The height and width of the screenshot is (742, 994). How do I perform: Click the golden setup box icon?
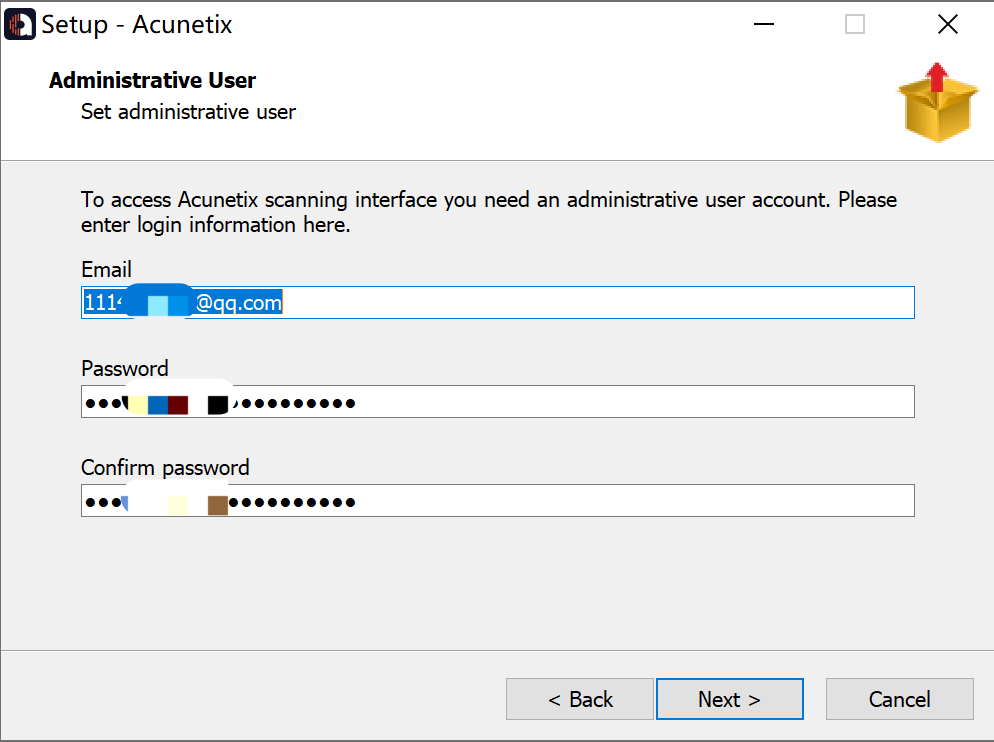click(937, 103)
